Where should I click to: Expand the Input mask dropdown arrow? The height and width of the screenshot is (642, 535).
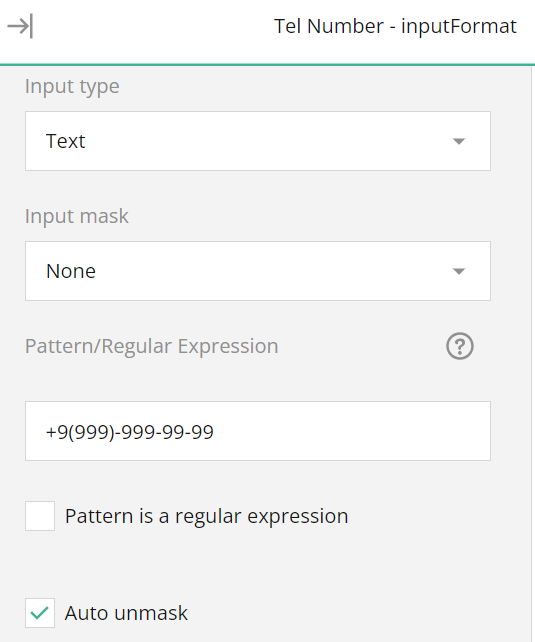[x=459, y=271]
